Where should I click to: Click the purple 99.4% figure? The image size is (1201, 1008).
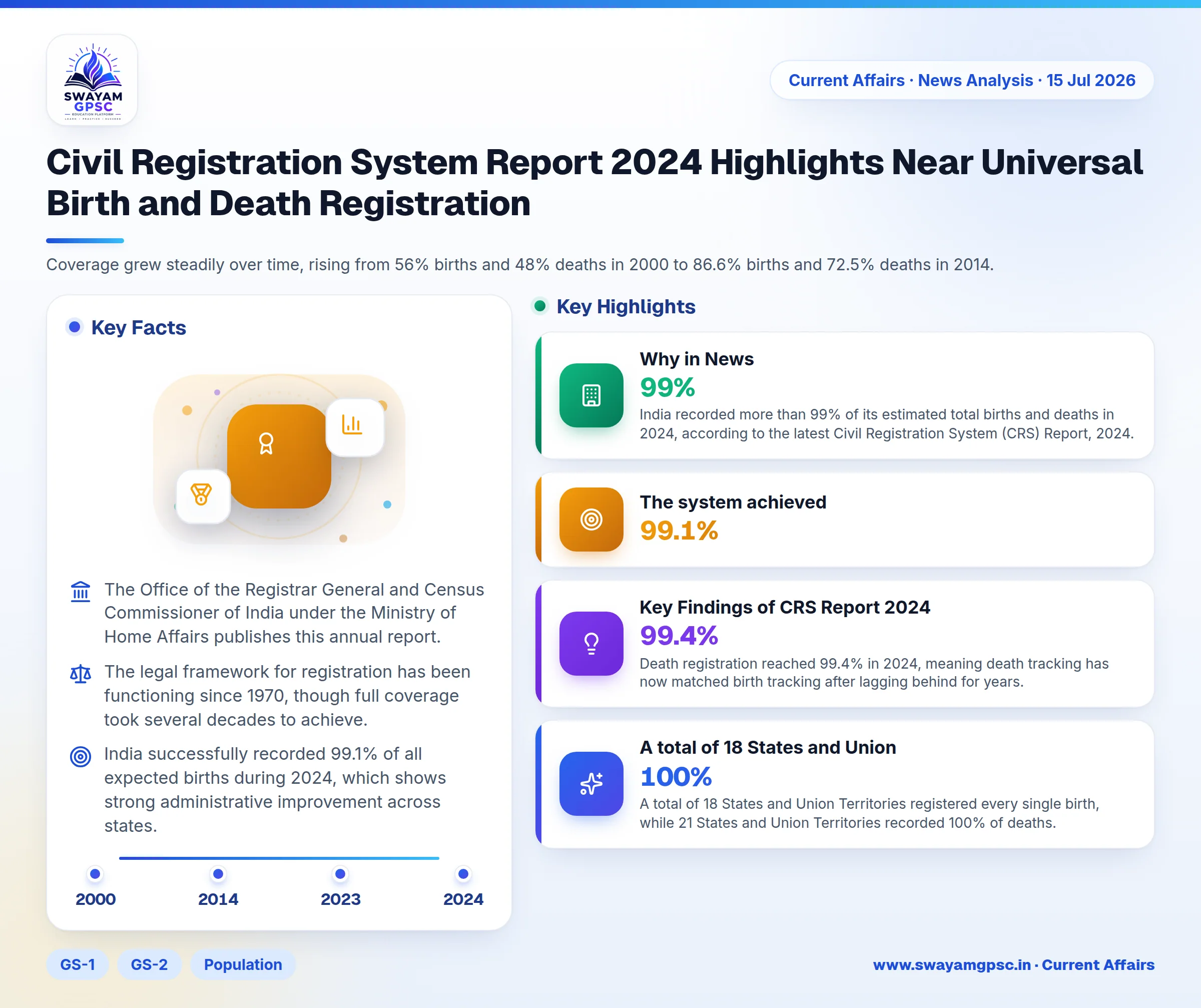coord(679,636)
